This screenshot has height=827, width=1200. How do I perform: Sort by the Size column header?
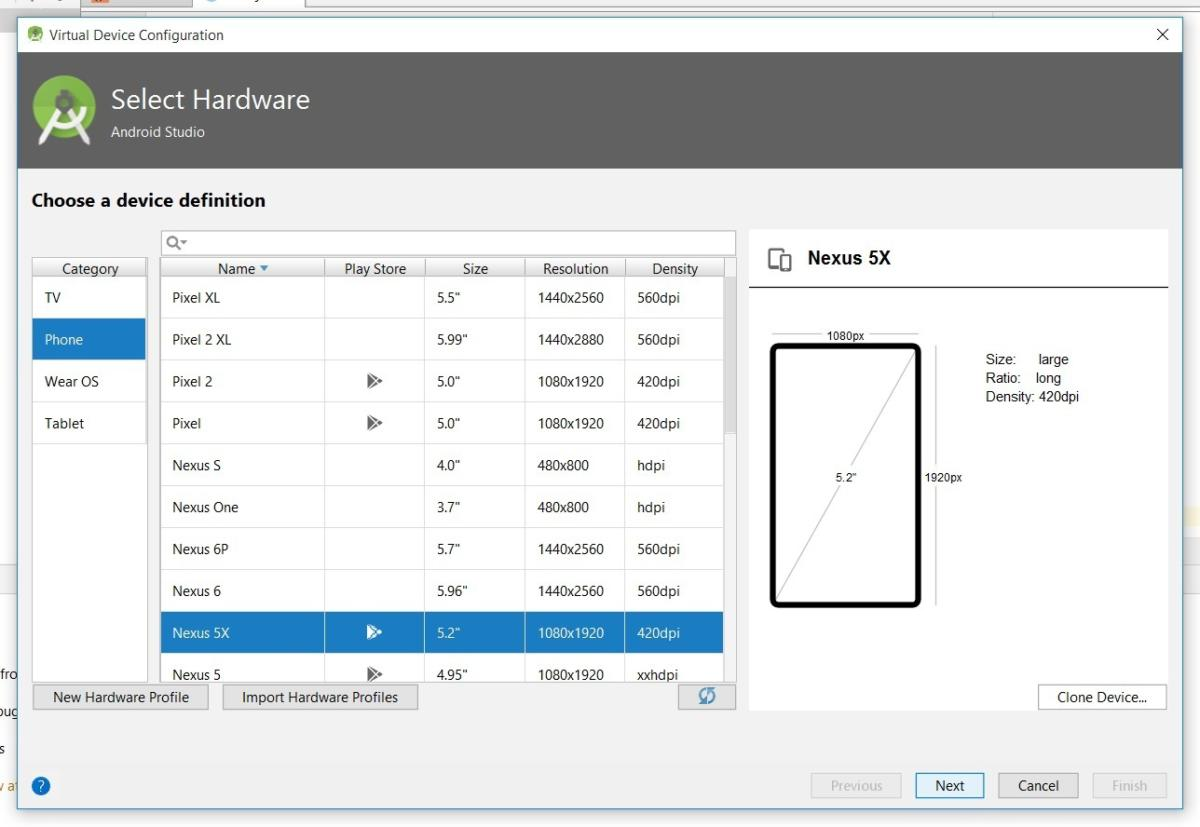point(475,268)
